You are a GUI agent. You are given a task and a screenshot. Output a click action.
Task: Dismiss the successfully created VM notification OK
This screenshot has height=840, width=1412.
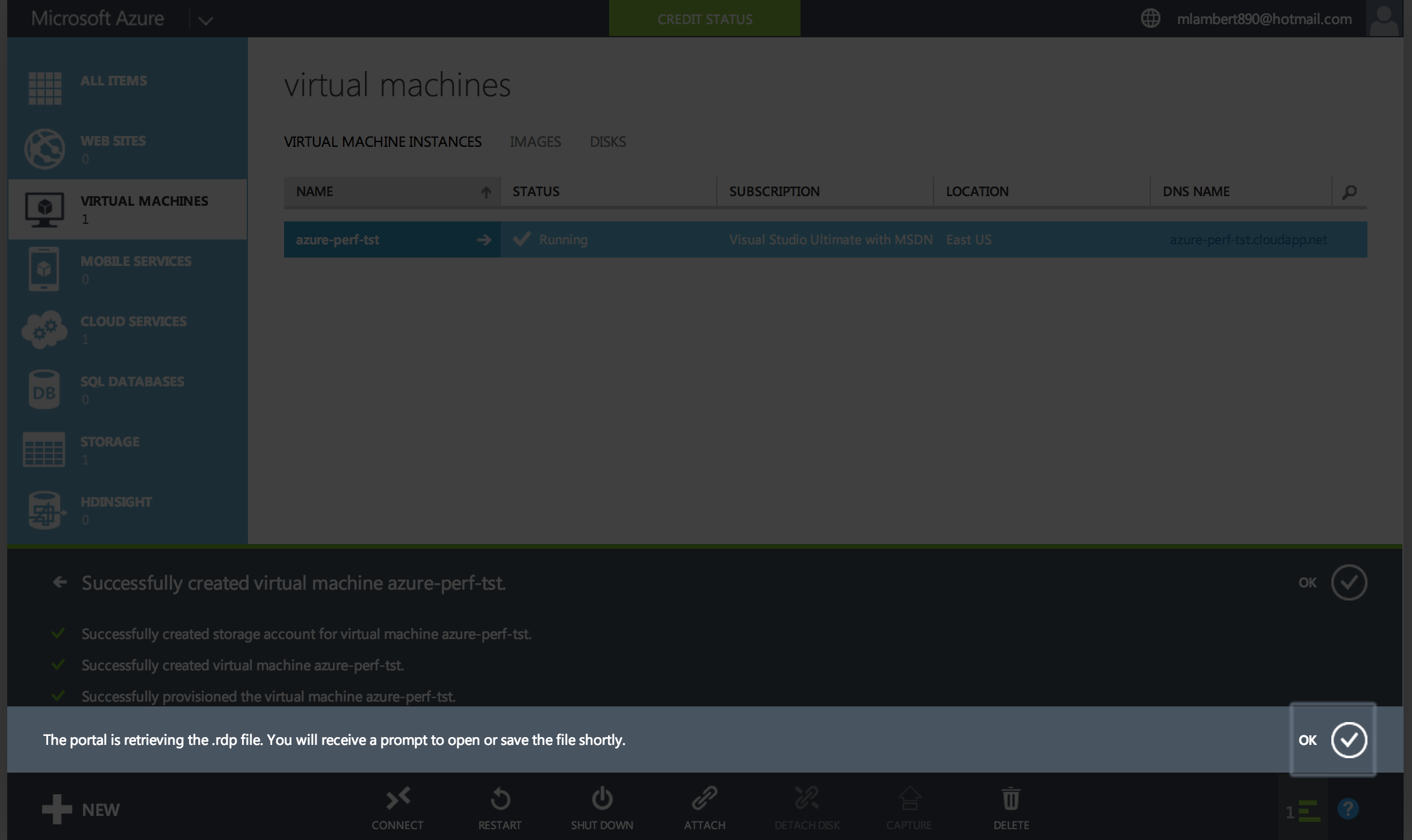(1348, 582)
